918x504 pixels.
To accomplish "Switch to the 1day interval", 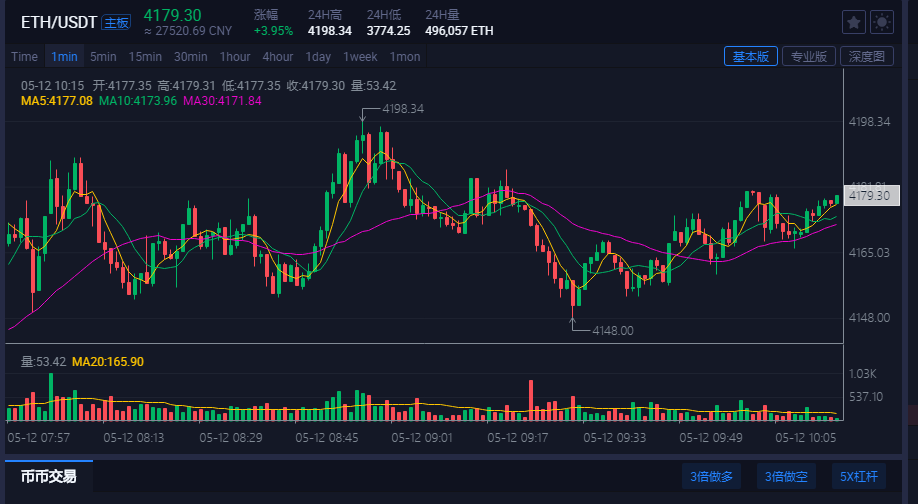I will click(318, 57).
